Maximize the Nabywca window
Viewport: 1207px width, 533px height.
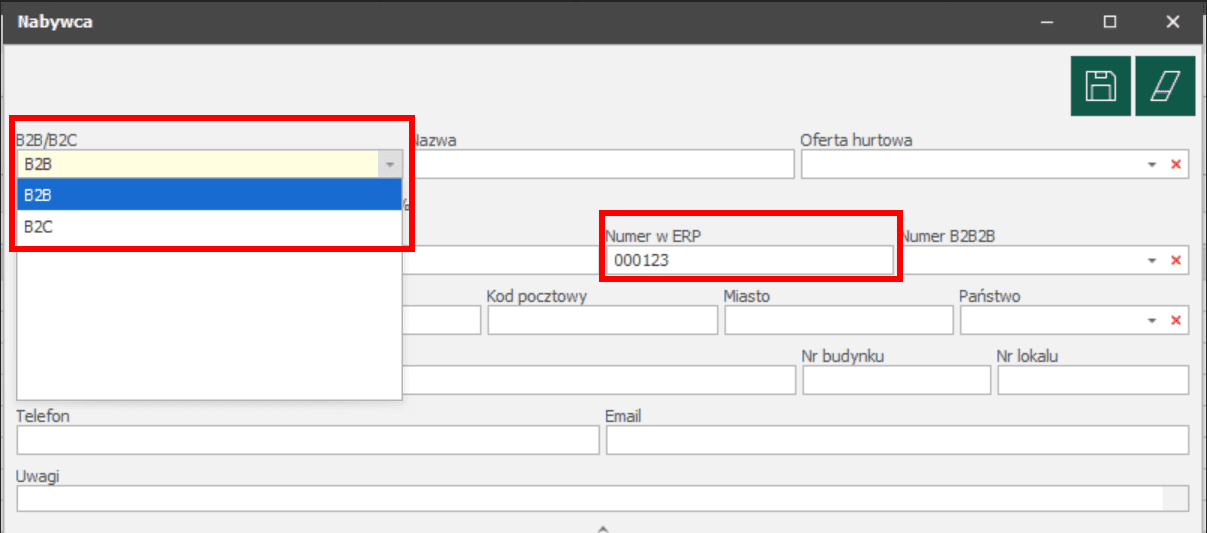tap(1109, 21)
